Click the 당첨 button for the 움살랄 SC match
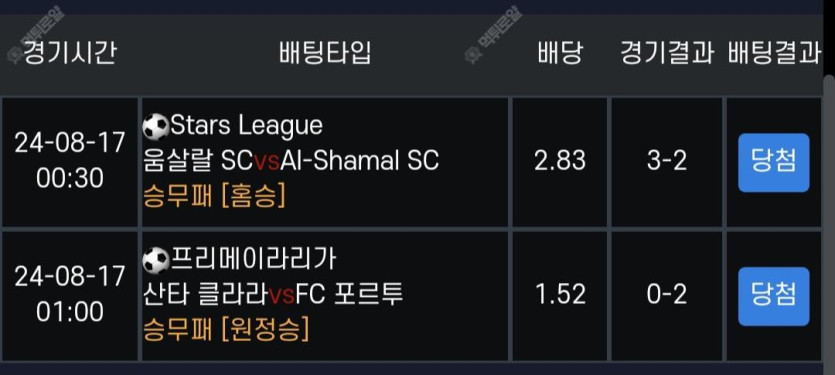This screenshot has width=835, height=375. click(773, 162)
